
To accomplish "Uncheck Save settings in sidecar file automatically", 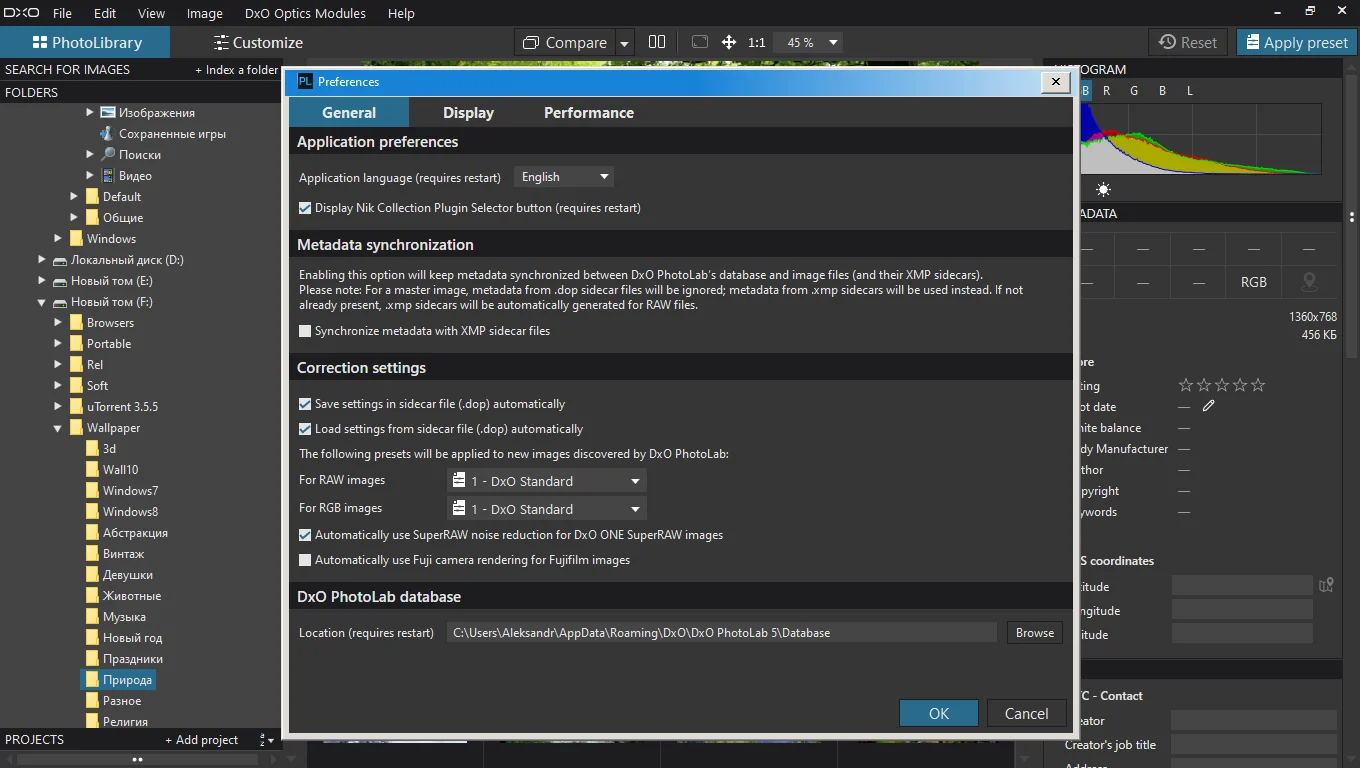I will click(305, 404).
